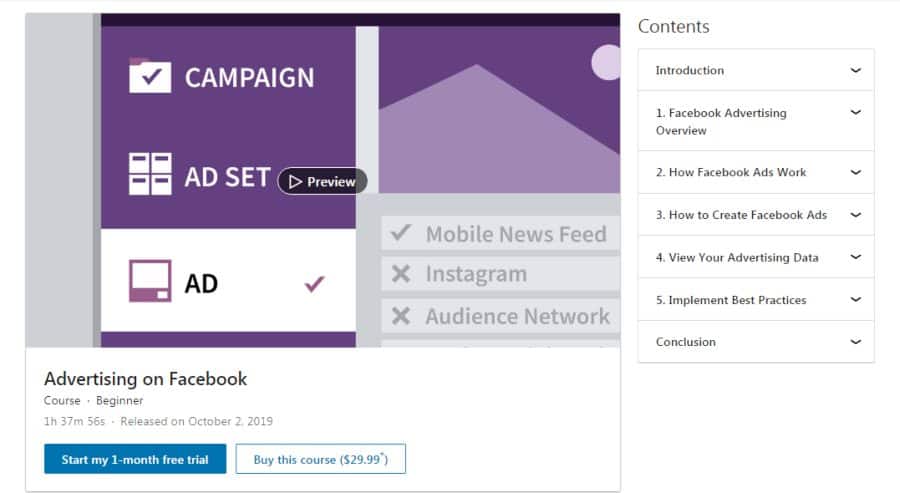Click the duration 1h 37m 56s text
Image resolution: width=900 pixels, height=493 pixels.
(75, 421)
